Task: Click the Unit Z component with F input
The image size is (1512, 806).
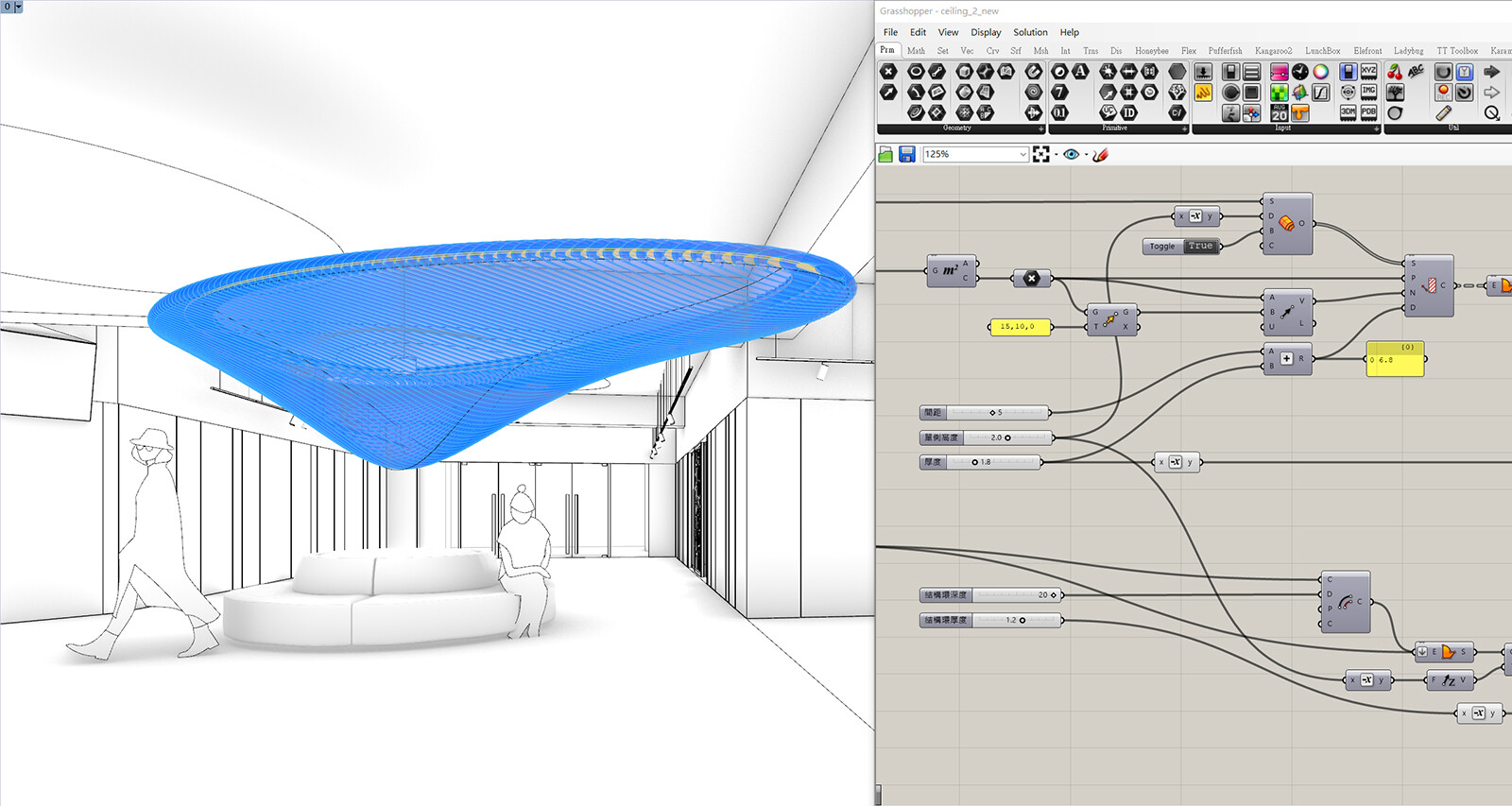Action: click(x=1449, y=679)
